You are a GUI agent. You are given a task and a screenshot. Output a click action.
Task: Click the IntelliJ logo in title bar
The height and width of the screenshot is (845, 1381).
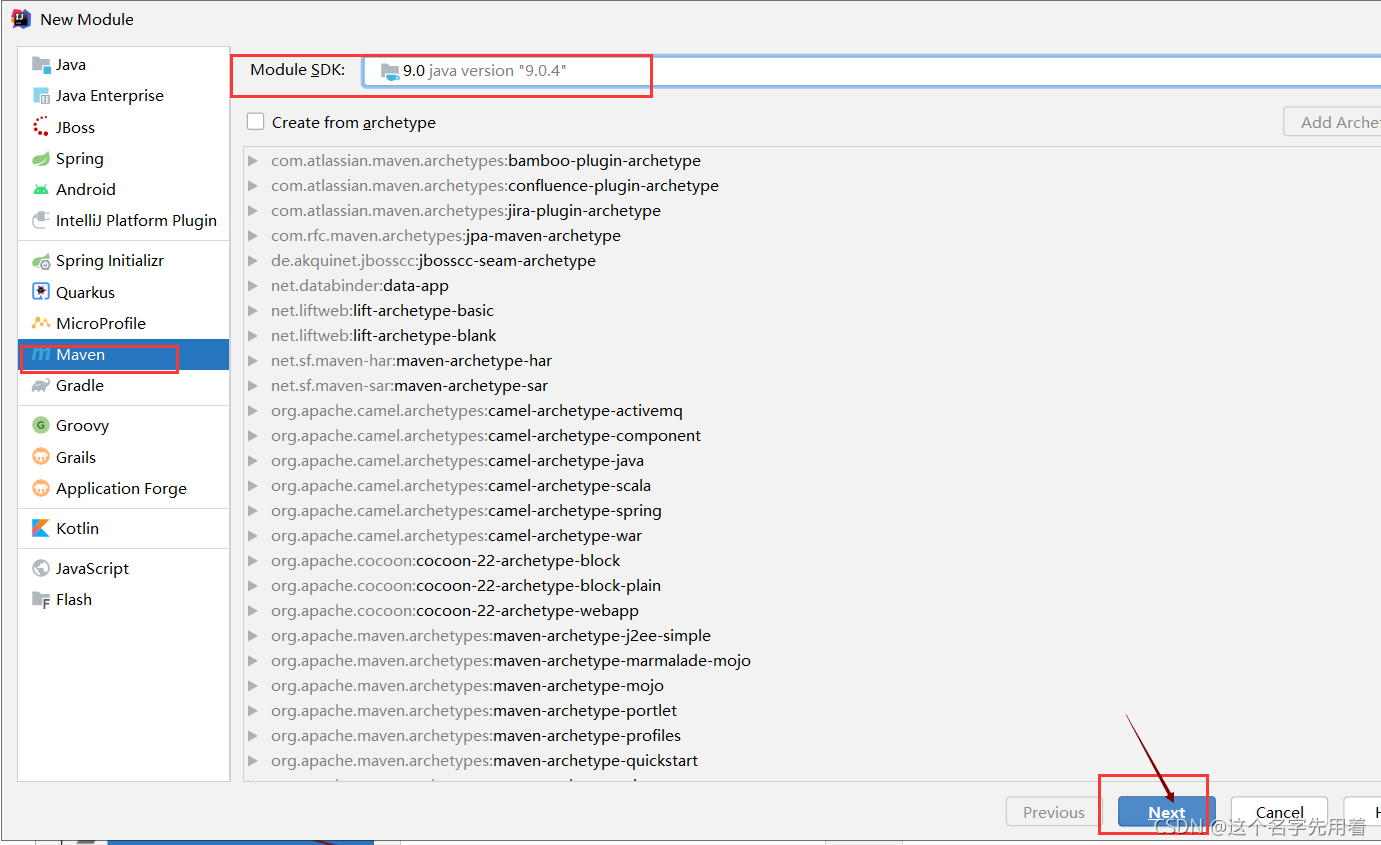coord(21,19)
